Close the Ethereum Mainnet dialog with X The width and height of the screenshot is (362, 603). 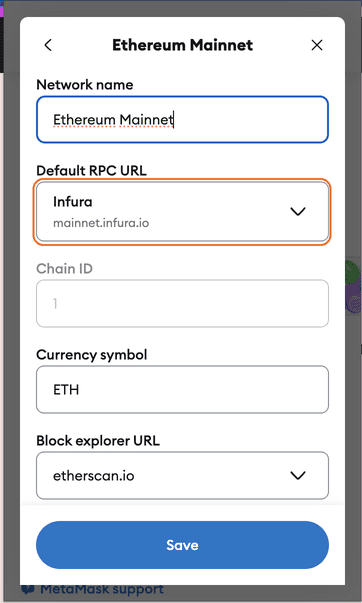click(317, 45)
